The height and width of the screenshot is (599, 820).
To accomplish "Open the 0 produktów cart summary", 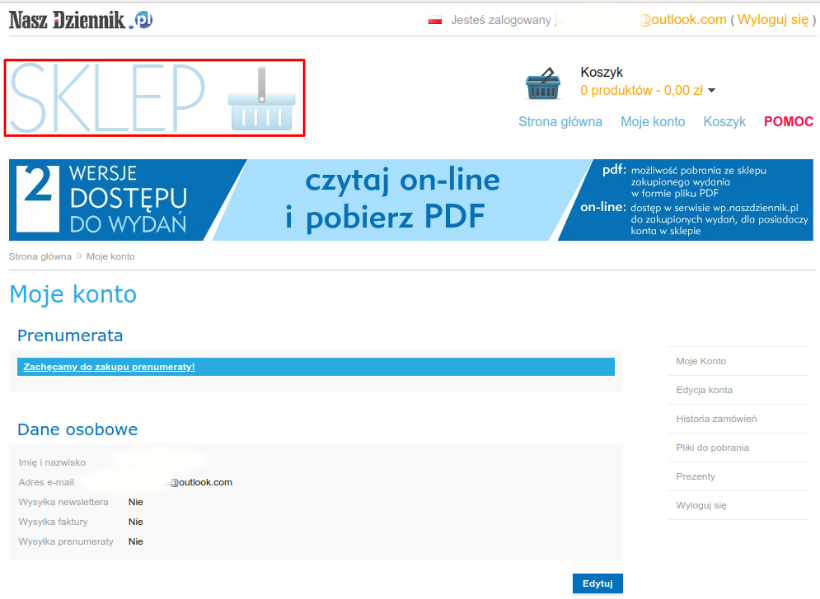I will tap(641, 91).
